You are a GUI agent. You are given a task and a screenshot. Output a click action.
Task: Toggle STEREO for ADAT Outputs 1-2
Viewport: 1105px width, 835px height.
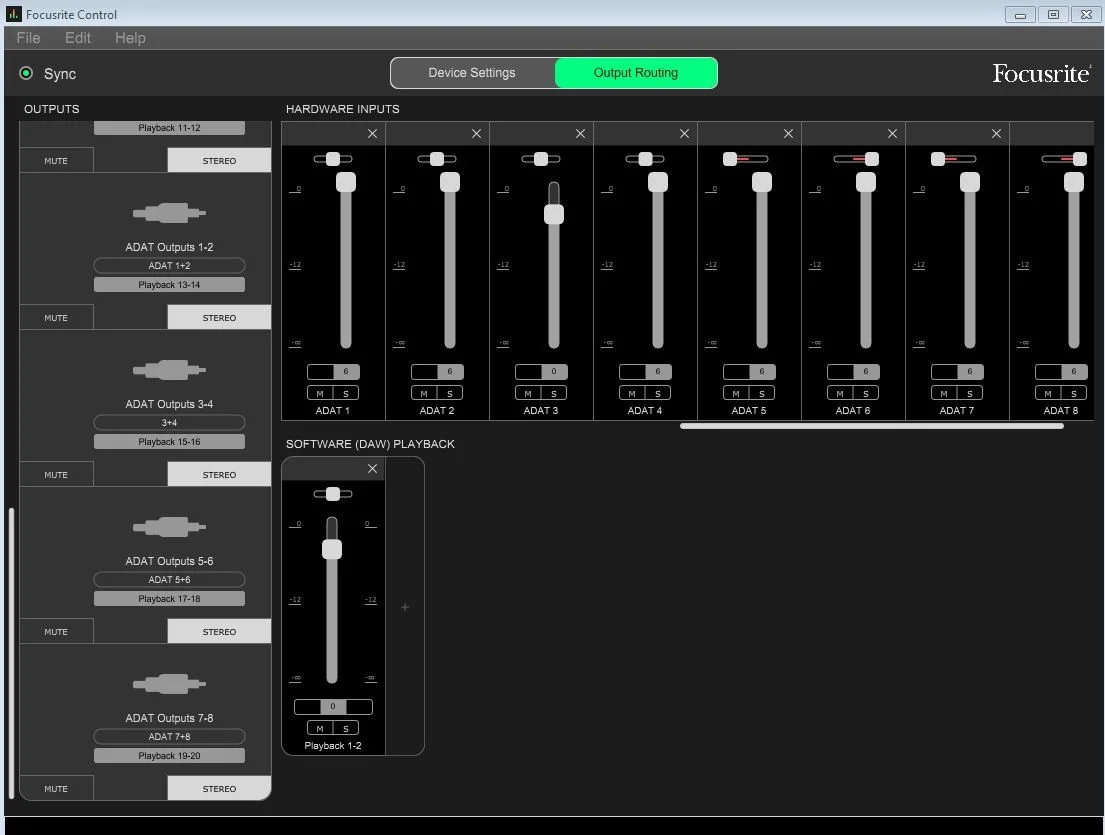pos(219,317)
